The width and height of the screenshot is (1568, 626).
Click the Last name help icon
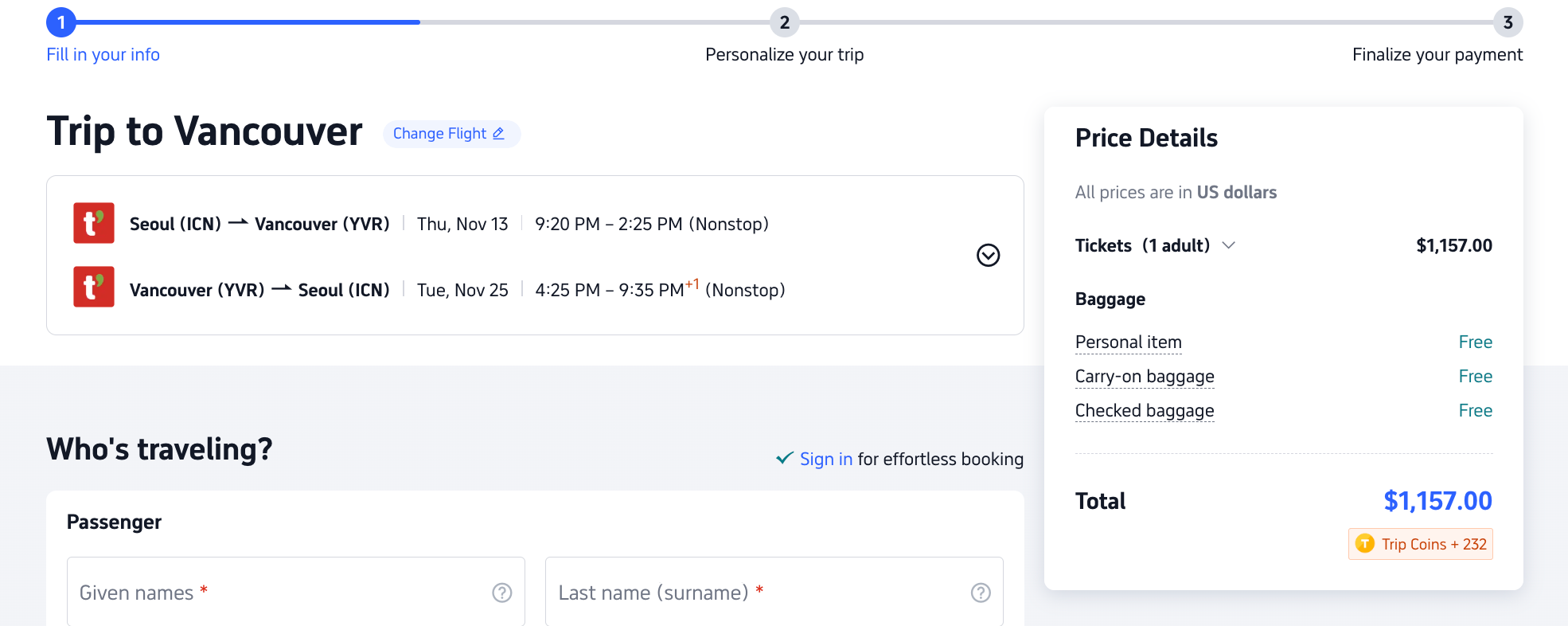(981, 593)
